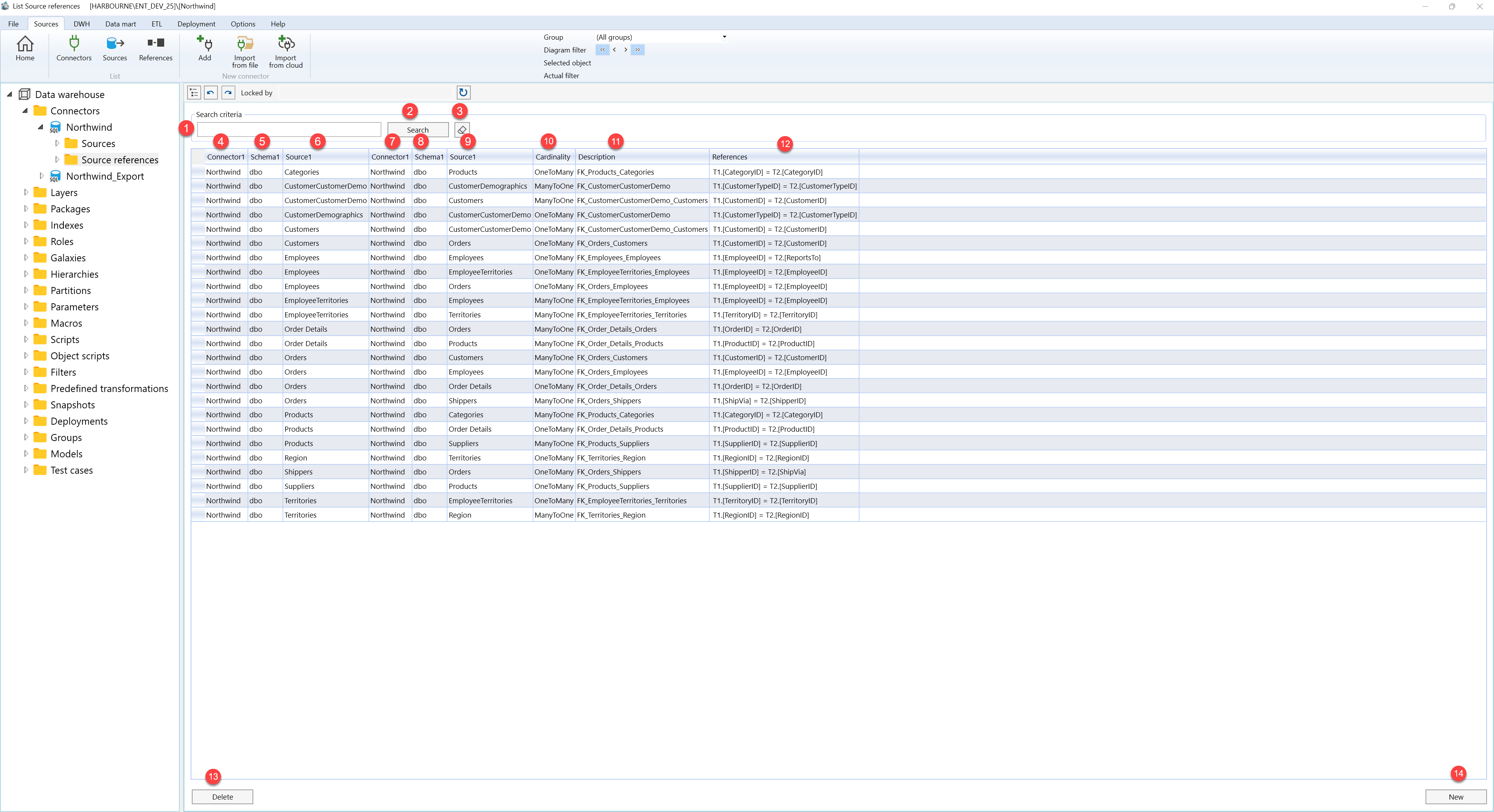Open the Connectors list icon
Viewport: 1494px width, 812px height.
(74, 48)
